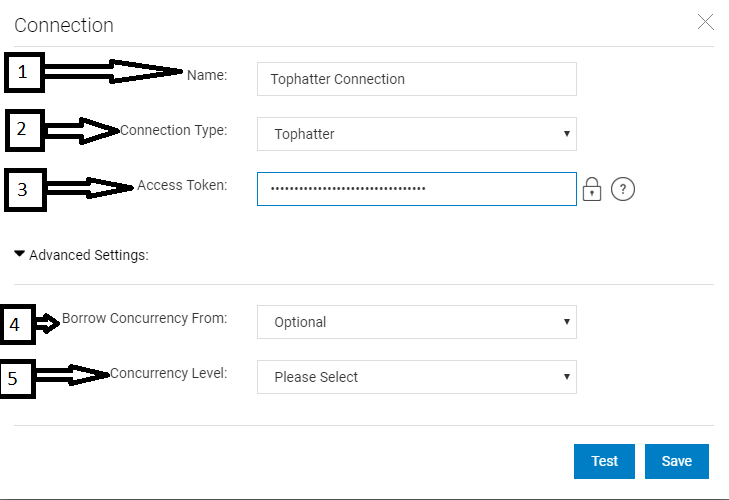Click the Test button
729x500 pixels.
click(x=604, y=461)
